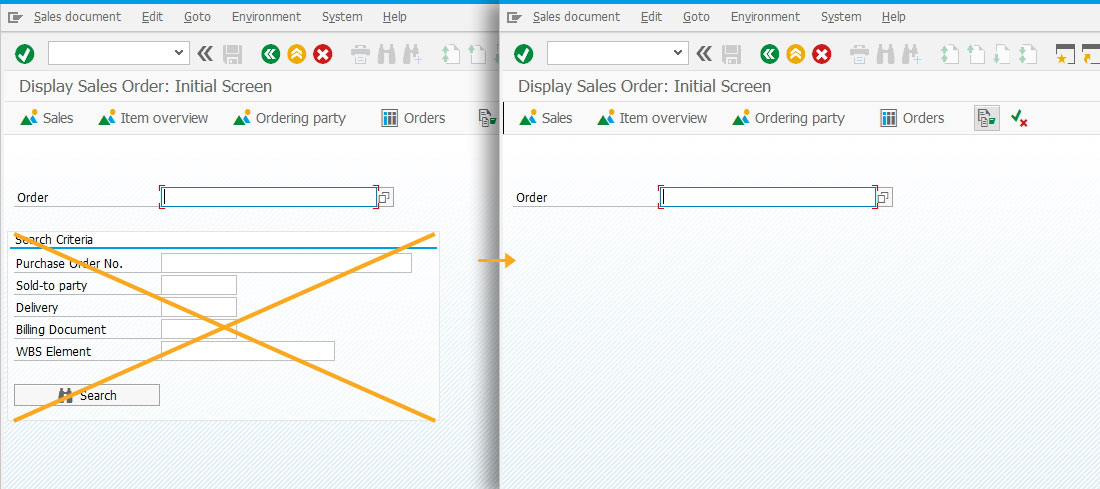Click the Print icon in left window

[361, 54]
